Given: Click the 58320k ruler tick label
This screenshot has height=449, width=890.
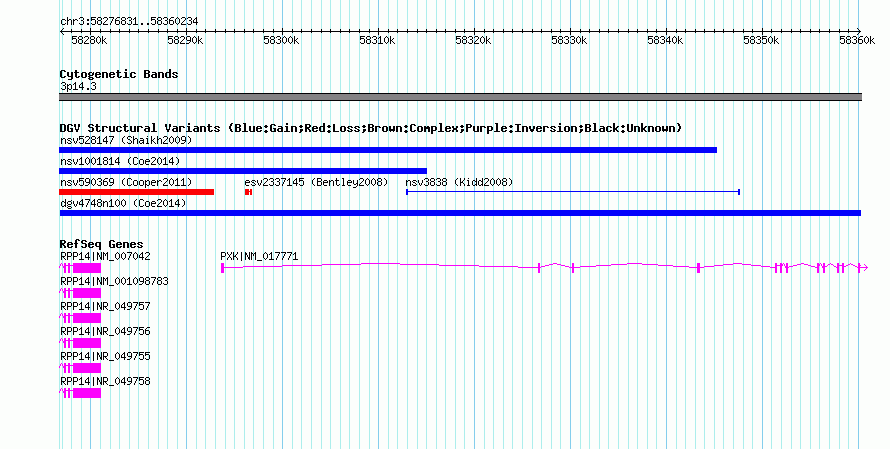Looking at the screenshot, I should (x=473, y=40).
